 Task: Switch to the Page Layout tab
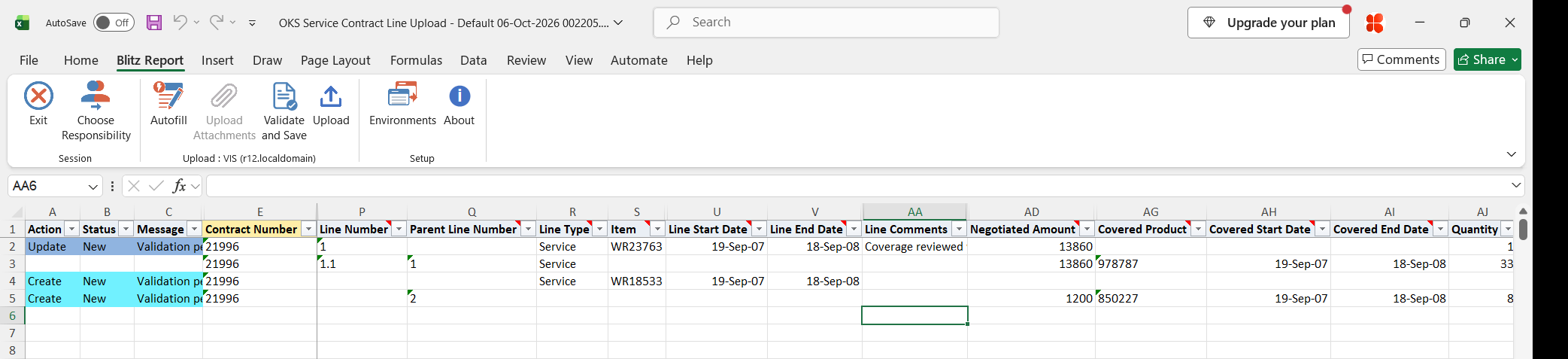pyautogui.click(x=335, y=60)
